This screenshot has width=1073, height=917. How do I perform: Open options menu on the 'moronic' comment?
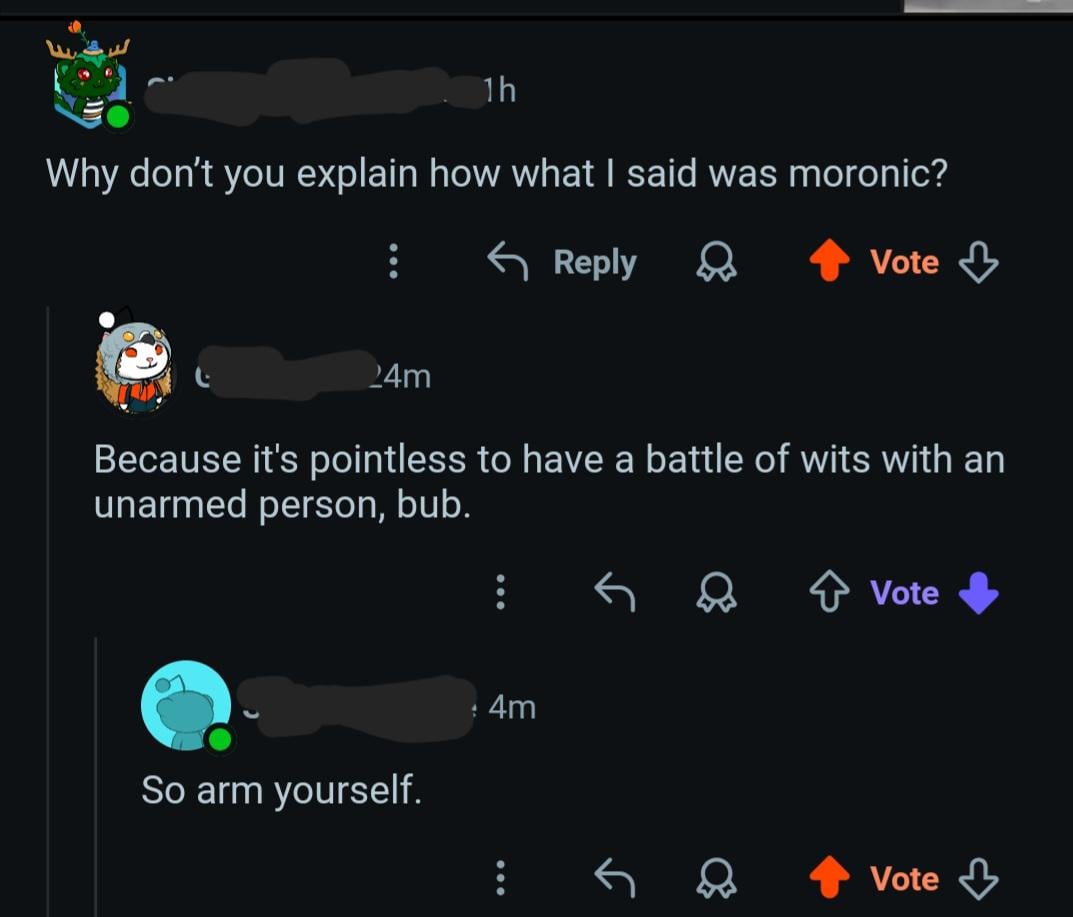click(394, 262)
